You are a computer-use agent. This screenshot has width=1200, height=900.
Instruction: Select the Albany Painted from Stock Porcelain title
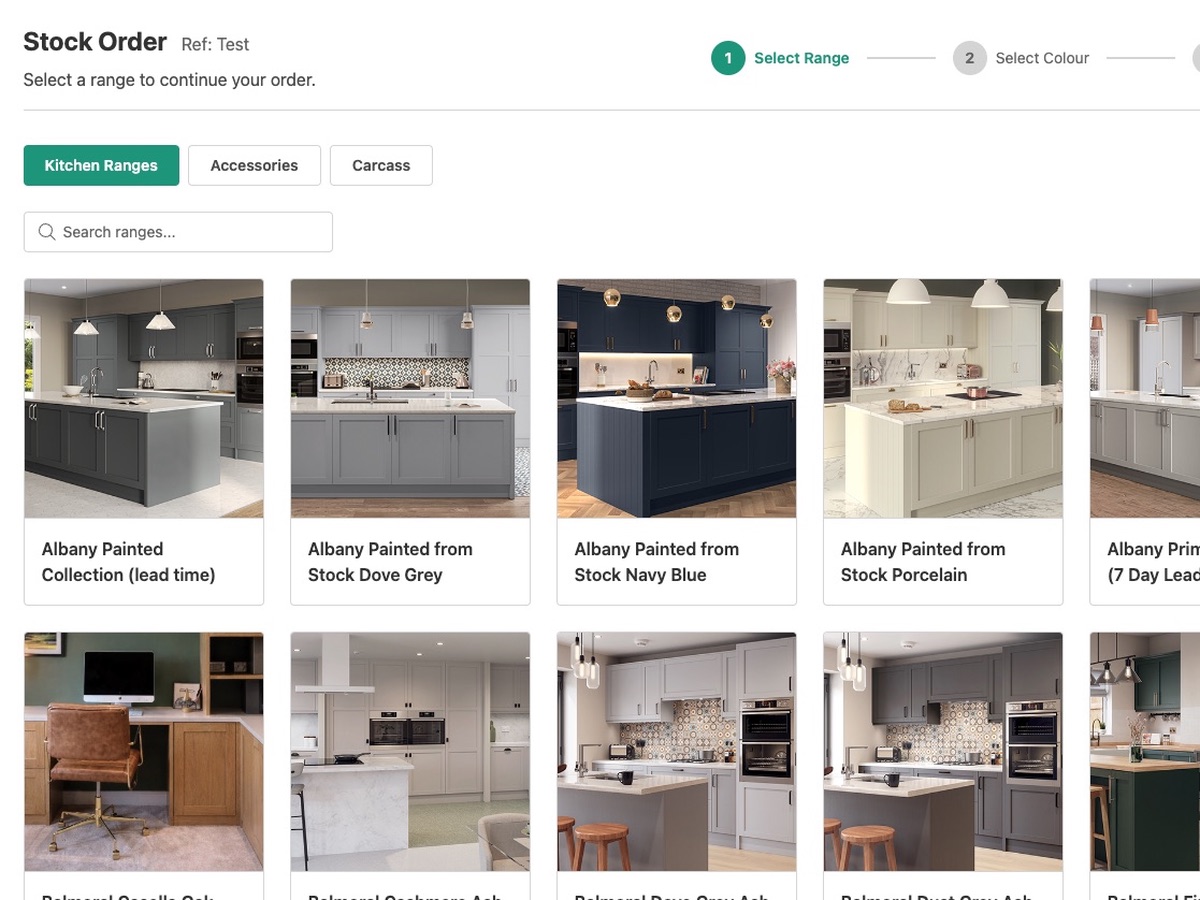tap(923, 562)
